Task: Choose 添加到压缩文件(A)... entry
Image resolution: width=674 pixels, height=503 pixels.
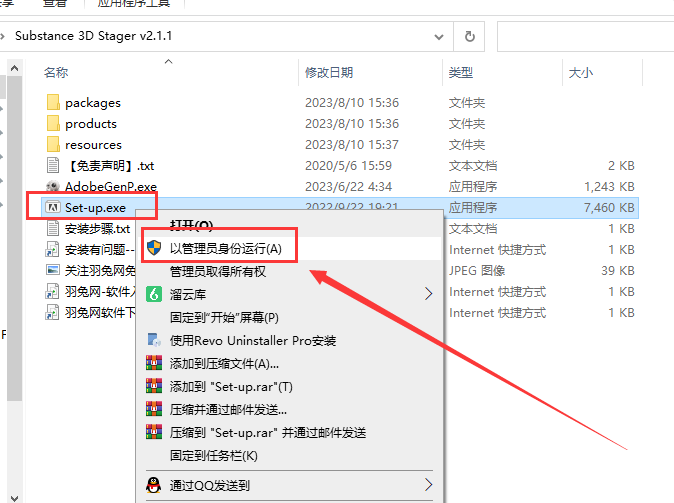Action: click(x=224, y=364)
